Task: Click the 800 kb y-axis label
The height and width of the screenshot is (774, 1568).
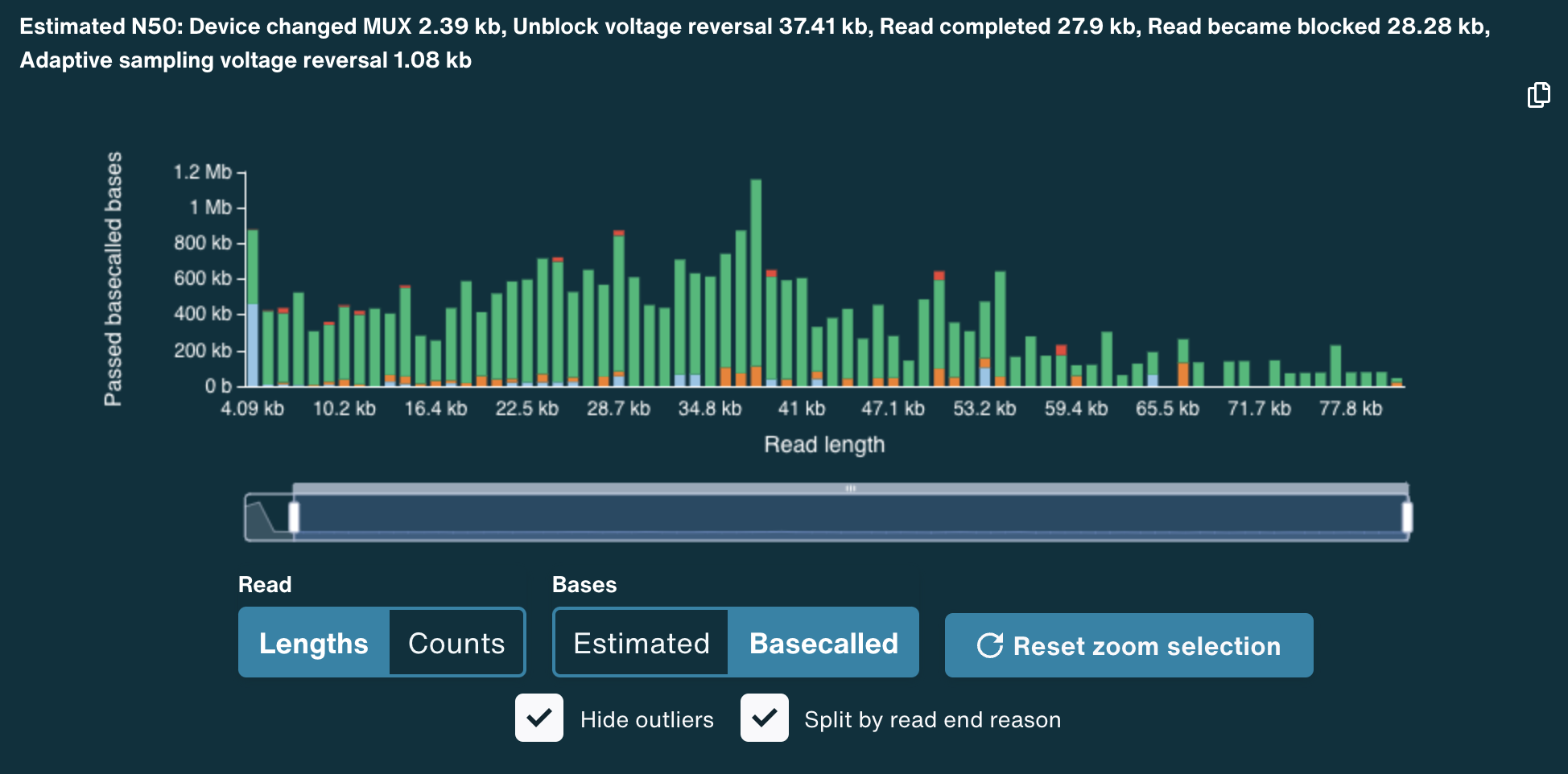Action: tap(203, 243)
